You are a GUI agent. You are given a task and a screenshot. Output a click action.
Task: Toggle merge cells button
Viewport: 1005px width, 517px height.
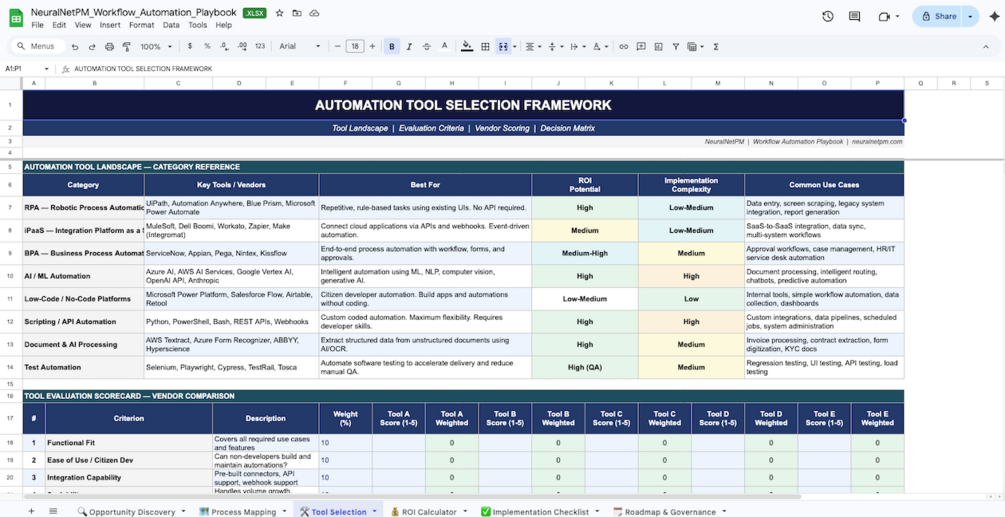point(503,47)
